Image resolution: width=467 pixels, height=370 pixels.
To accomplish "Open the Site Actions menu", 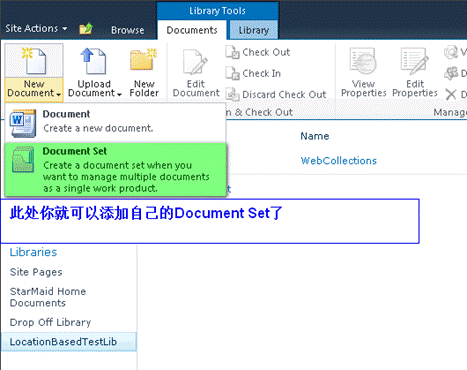I will click(x=36, y=29).
